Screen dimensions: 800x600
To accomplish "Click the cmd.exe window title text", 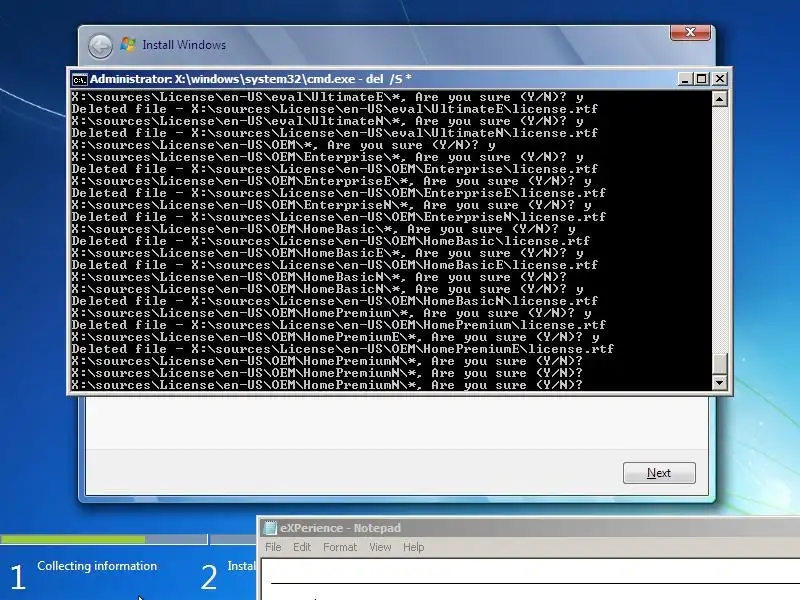I will pos(251,79).
